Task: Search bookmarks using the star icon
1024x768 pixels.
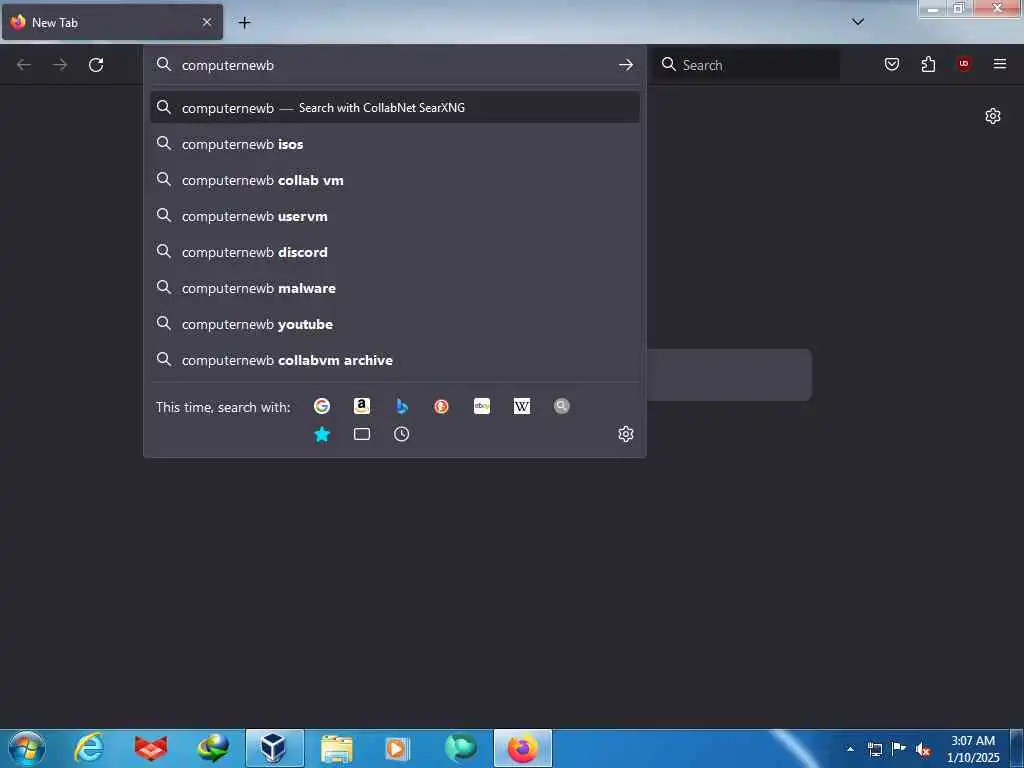Action: [322, 434]
